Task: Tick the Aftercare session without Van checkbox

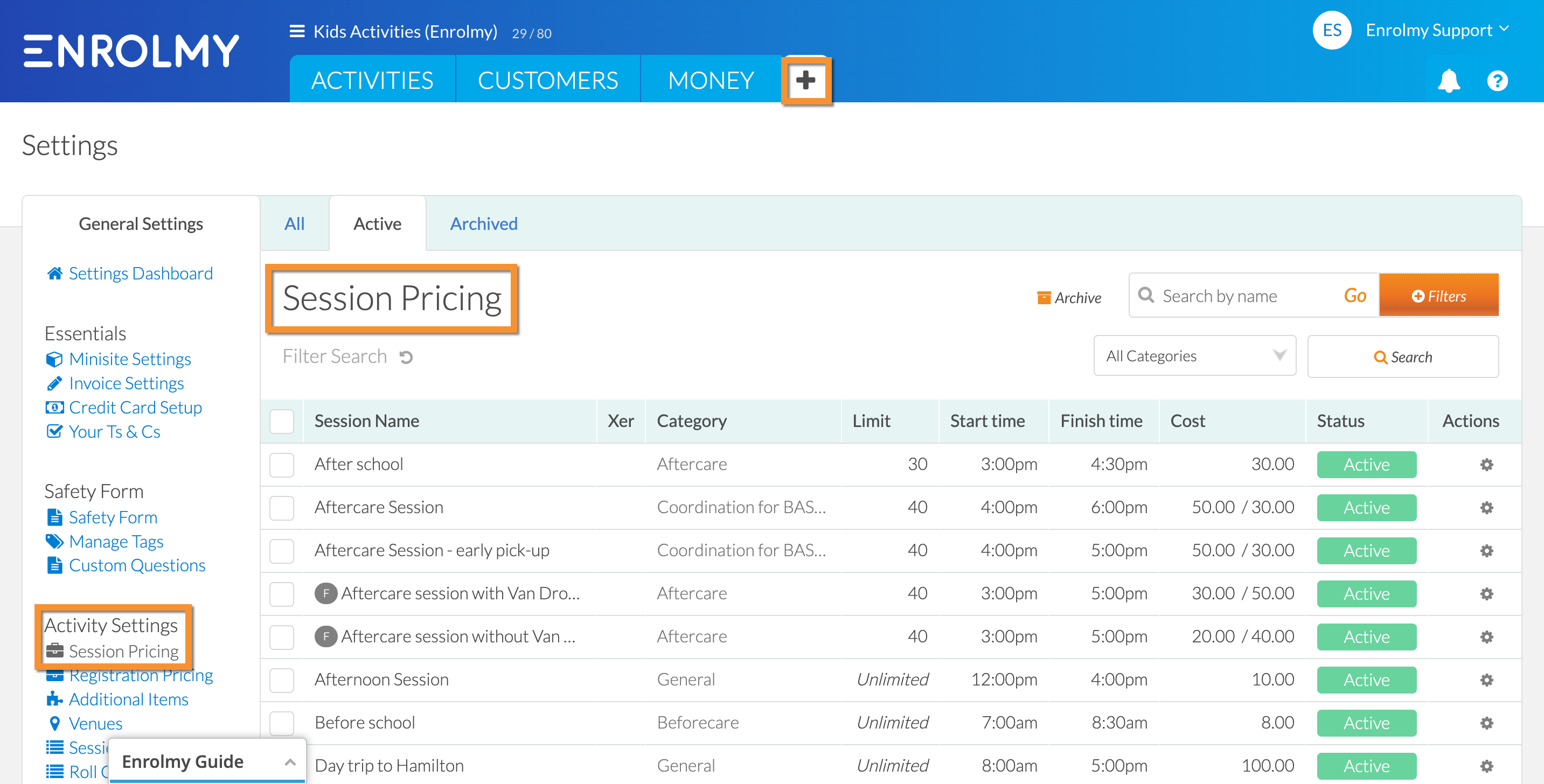Action: (x=281, y=637)
